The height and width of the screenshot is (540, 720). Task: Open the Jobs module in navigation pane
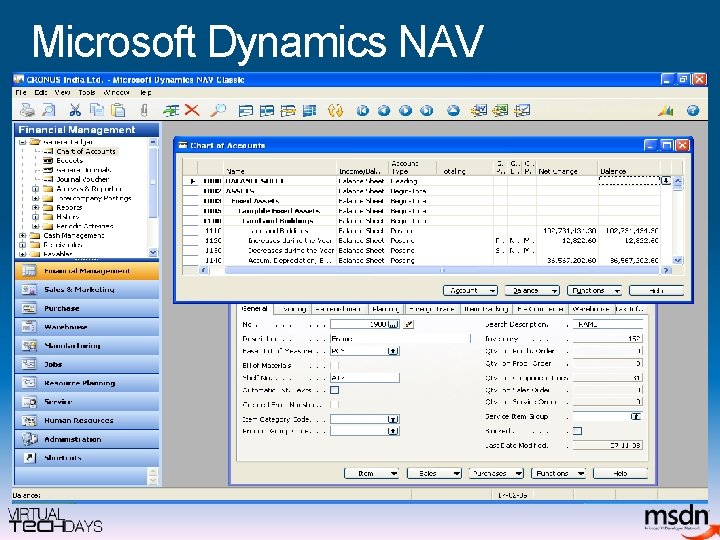point(87,364)
